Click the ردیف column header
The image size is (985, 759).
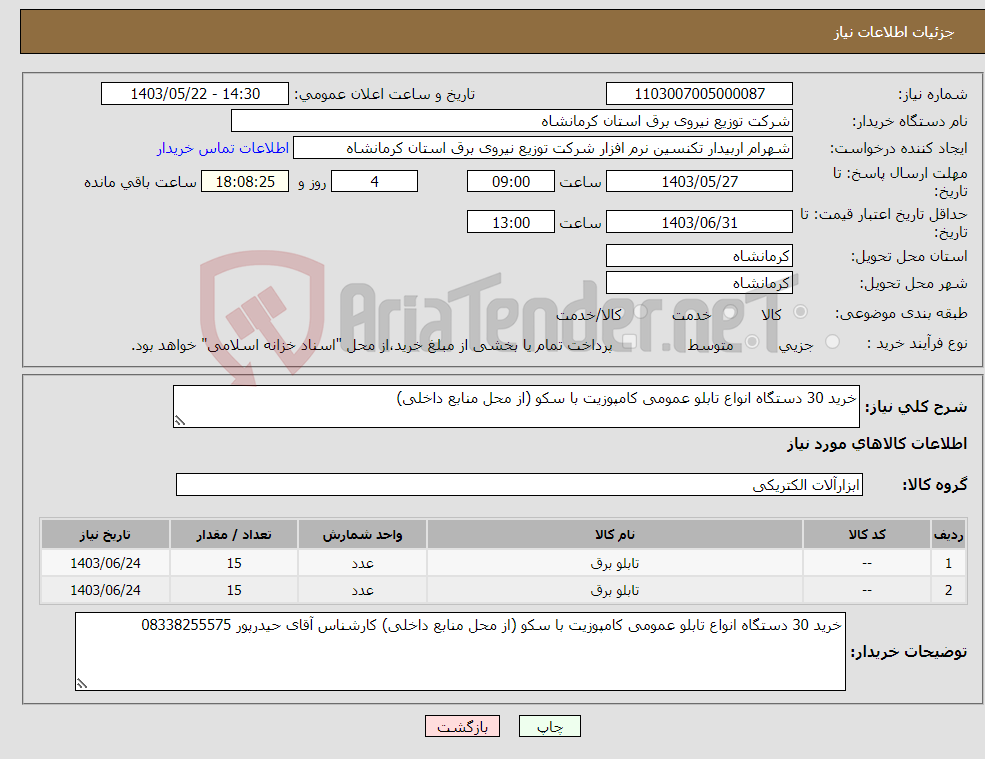tap(949, 535)
